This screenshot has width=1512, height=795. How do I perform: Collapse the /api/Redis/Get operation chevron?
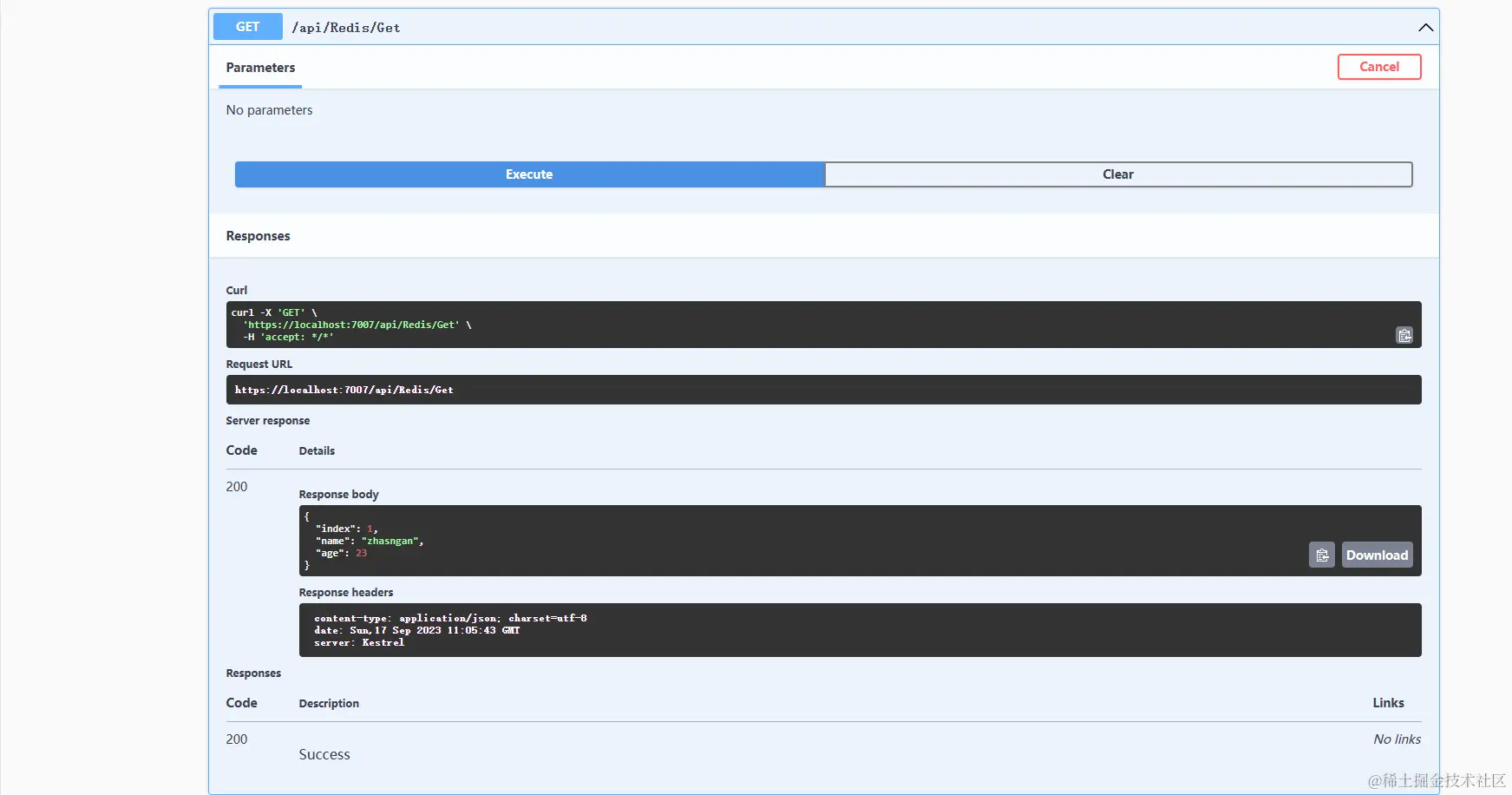click(1425, 28)
